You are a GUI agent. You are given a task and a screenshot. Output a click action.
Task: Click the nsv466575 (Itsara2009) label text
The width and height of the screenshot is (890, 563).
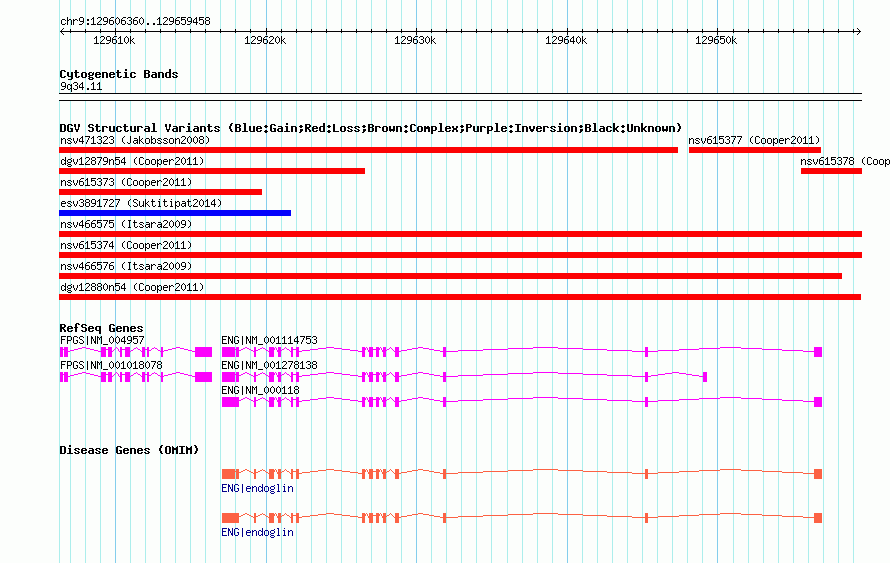pyautogui.click(x=126, y=224)
